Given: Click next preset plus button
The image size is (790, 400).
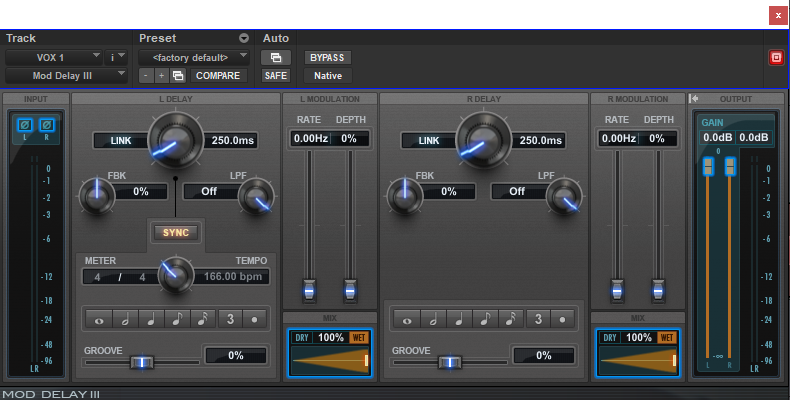Looking at the screenshot, I should tap(161, 76).
